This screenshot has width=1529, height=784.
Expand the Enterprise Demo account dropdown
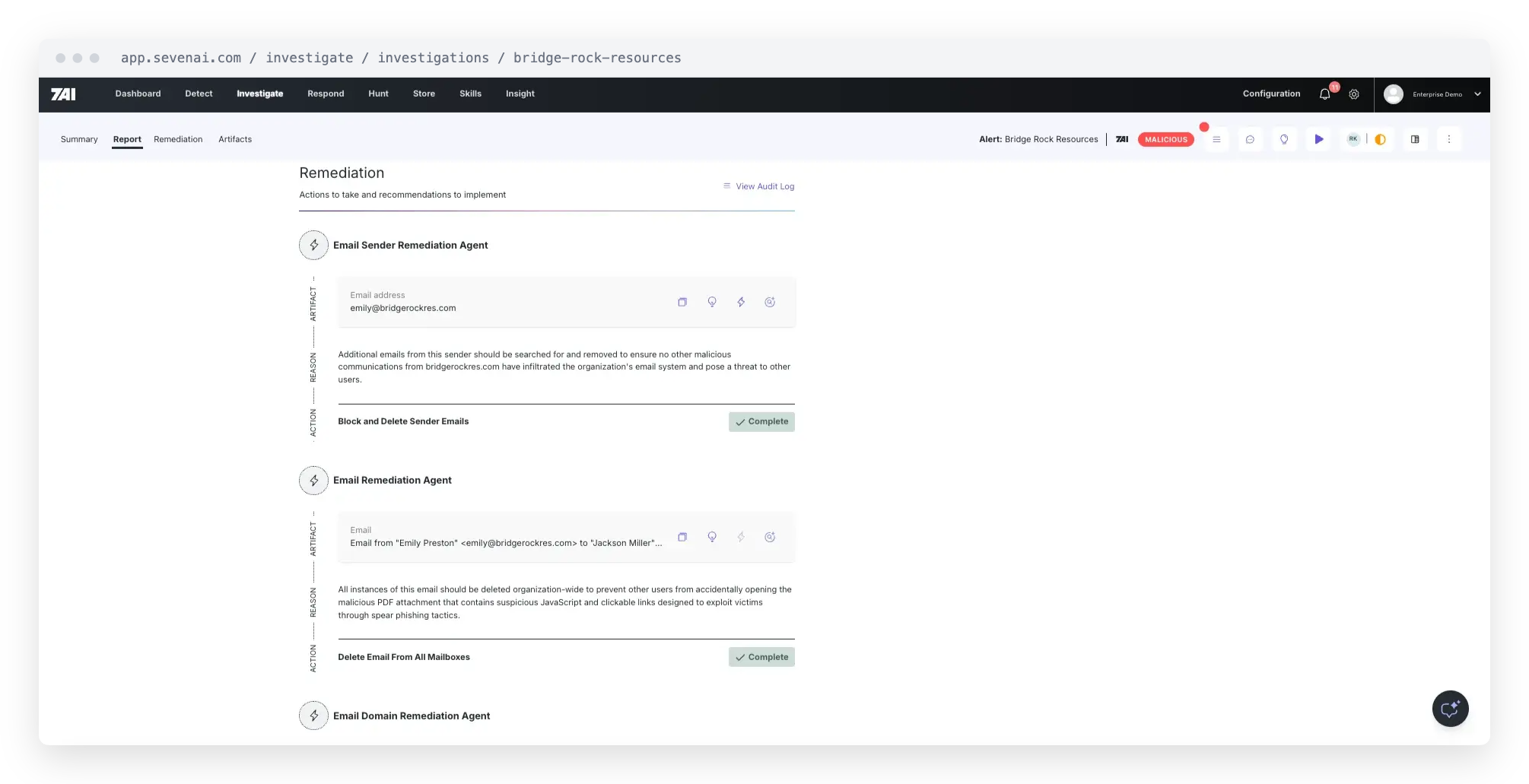pyautogui.click(x=1477, y=94)
